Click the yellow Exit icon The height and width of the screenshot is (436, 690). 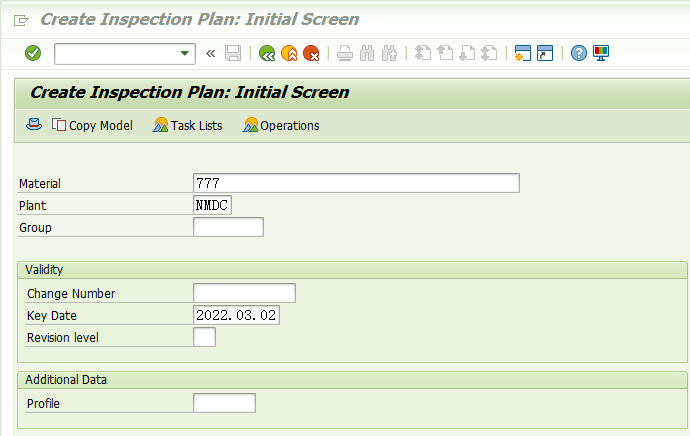[289, 53]
